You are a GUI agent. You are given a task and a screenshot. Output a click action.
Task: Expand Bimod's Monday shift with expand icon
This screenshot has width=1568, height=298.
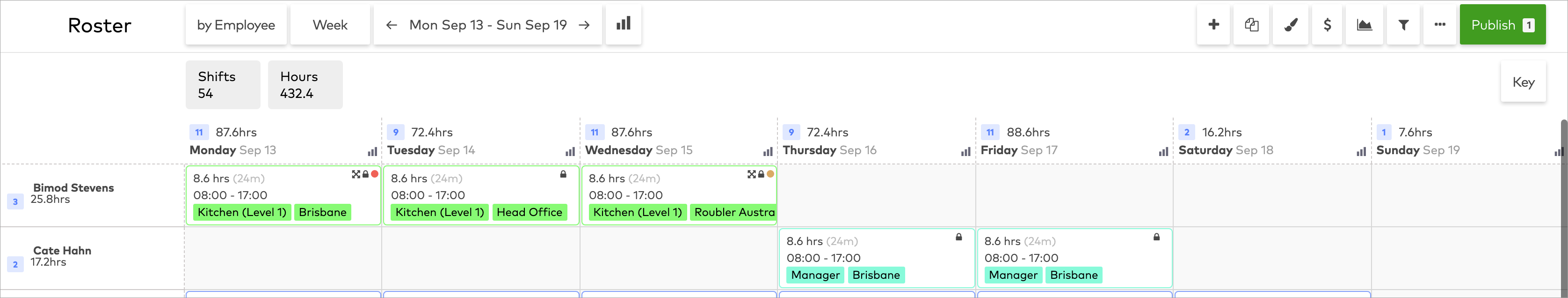pos(356,174)
